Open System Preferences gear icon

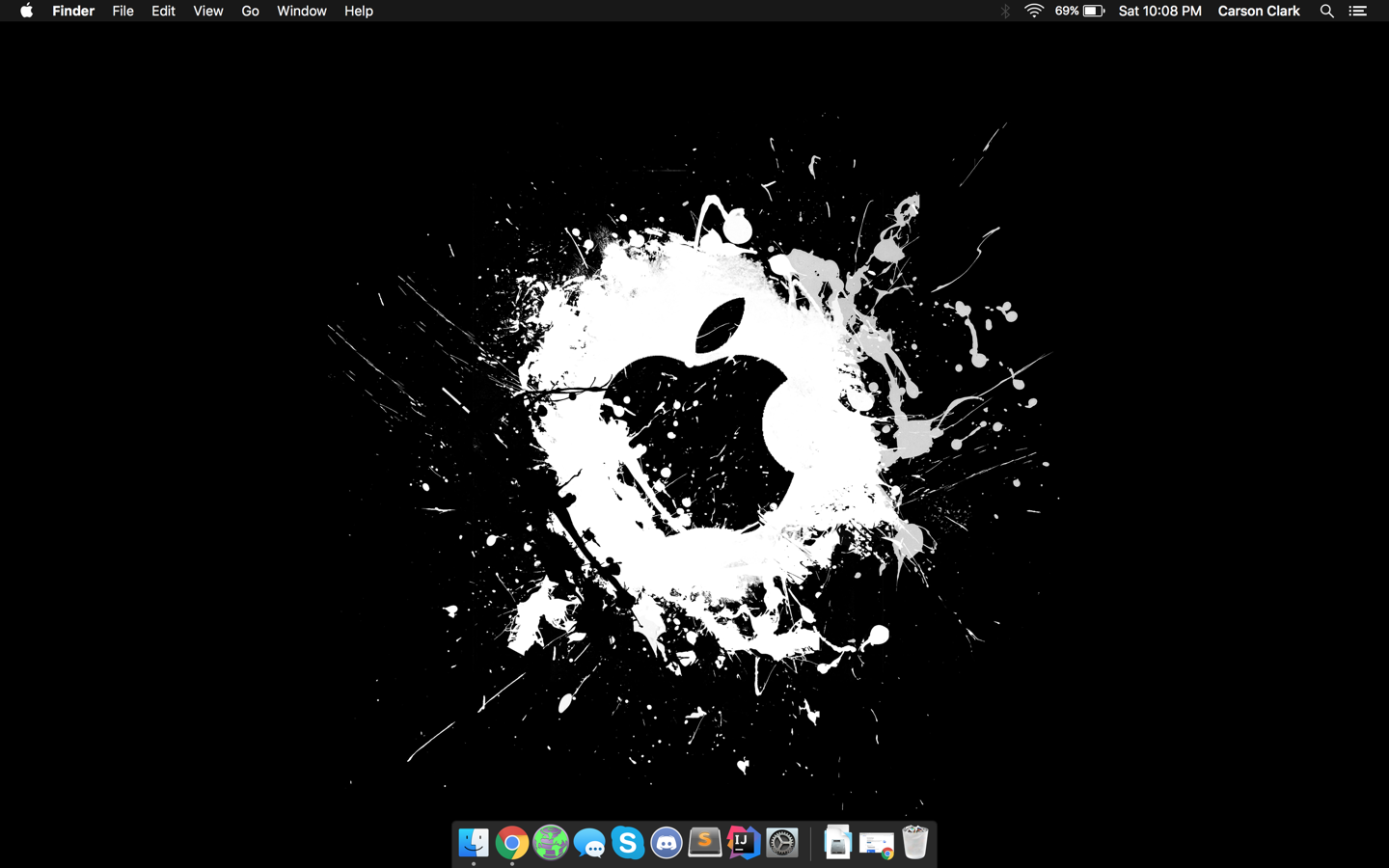[x=782, y=843]
